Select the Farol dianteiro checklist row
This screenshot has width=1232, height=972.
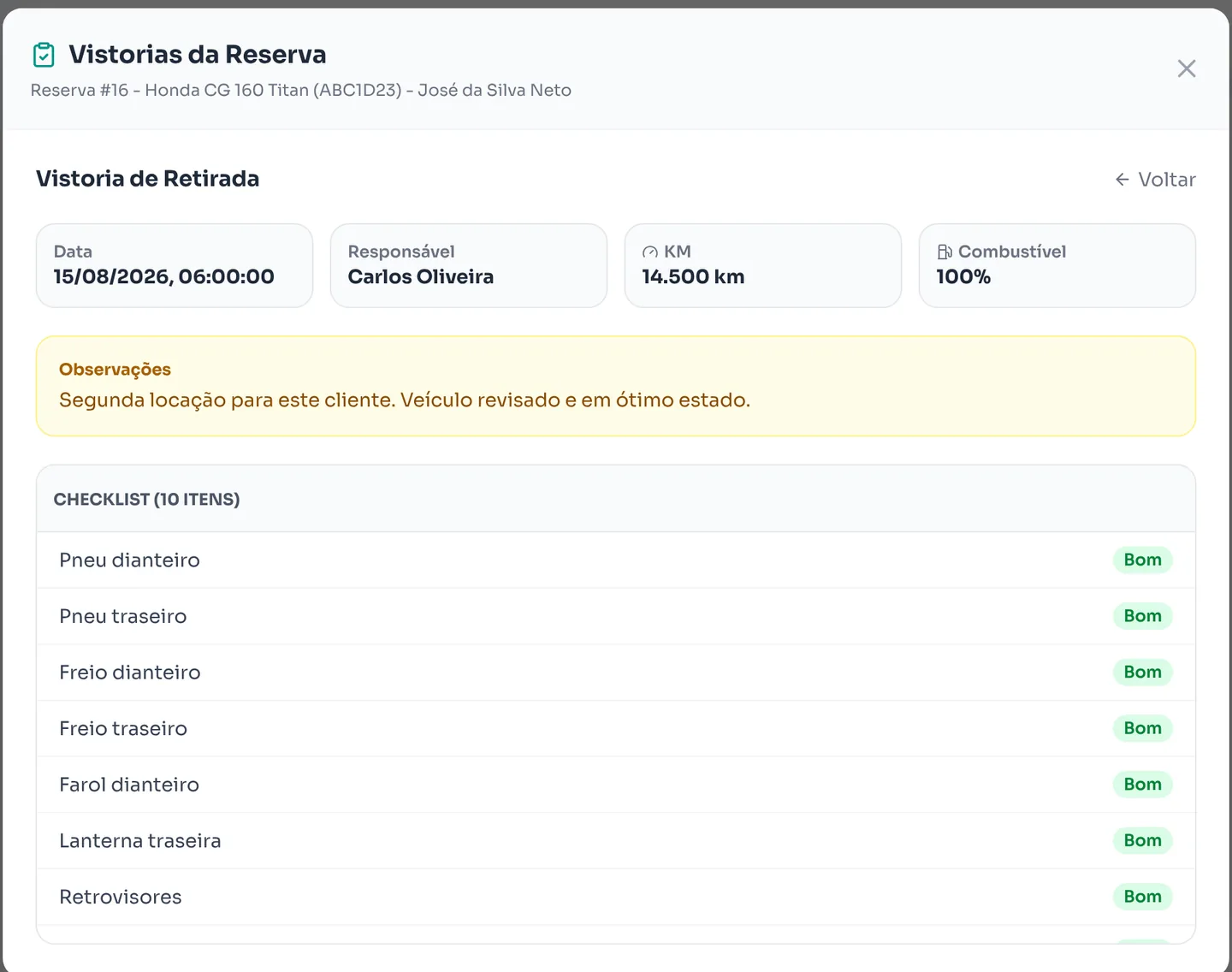(616, 785)
